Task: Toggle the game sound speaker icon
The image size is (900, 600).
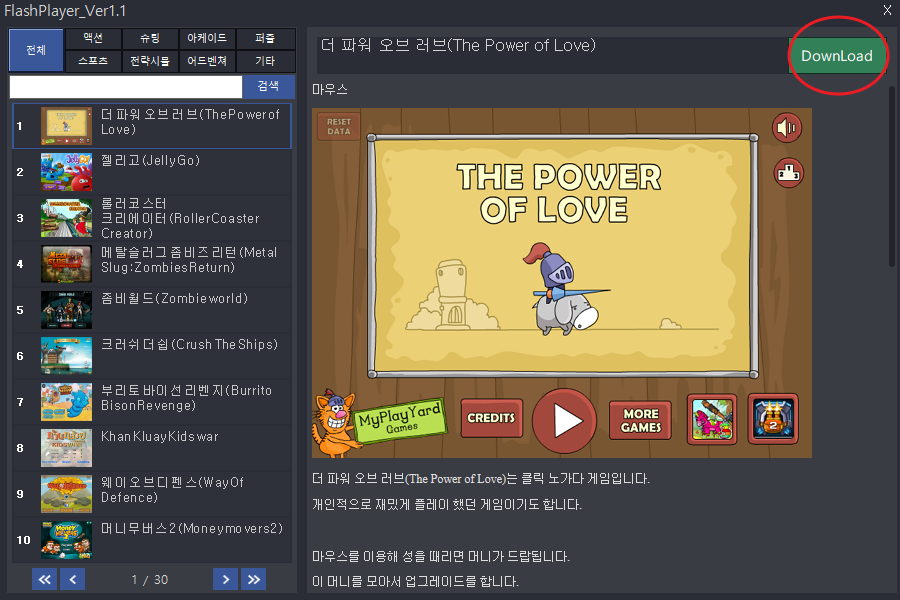Action: click(x=786, y=127)
